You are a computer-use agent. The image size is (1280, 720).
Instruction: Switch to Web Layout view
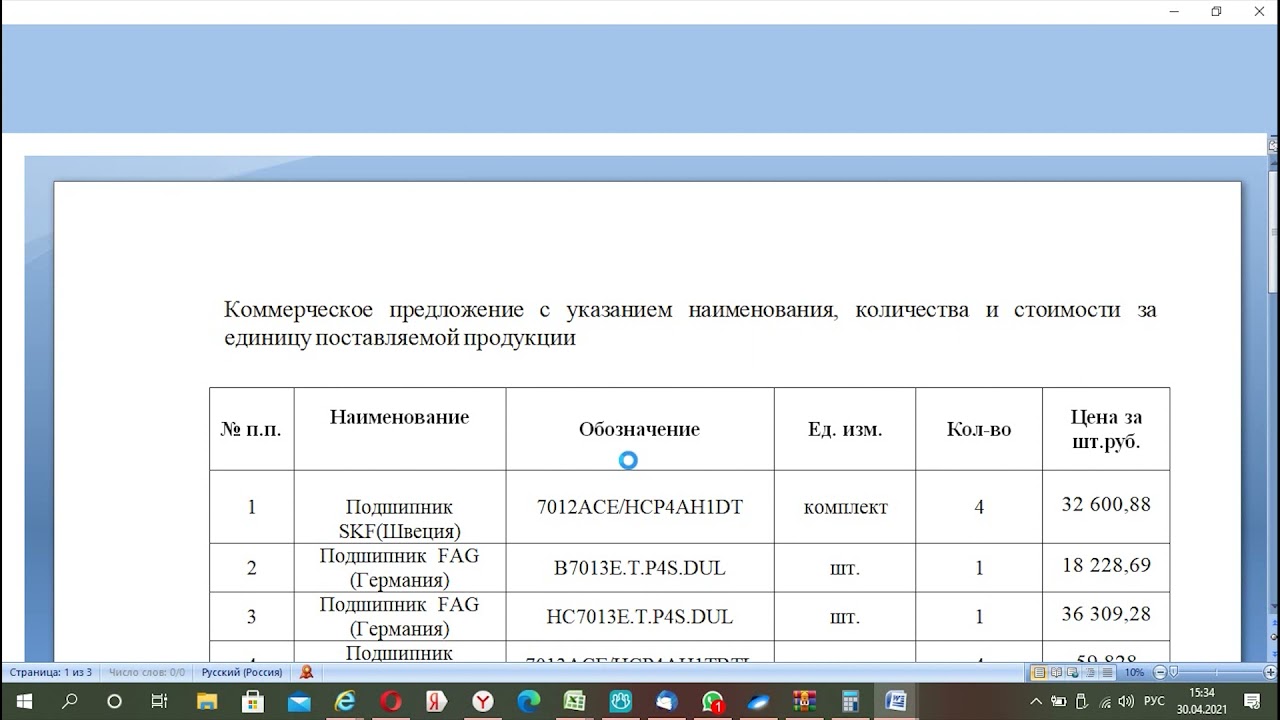(x=1072, y=672)
